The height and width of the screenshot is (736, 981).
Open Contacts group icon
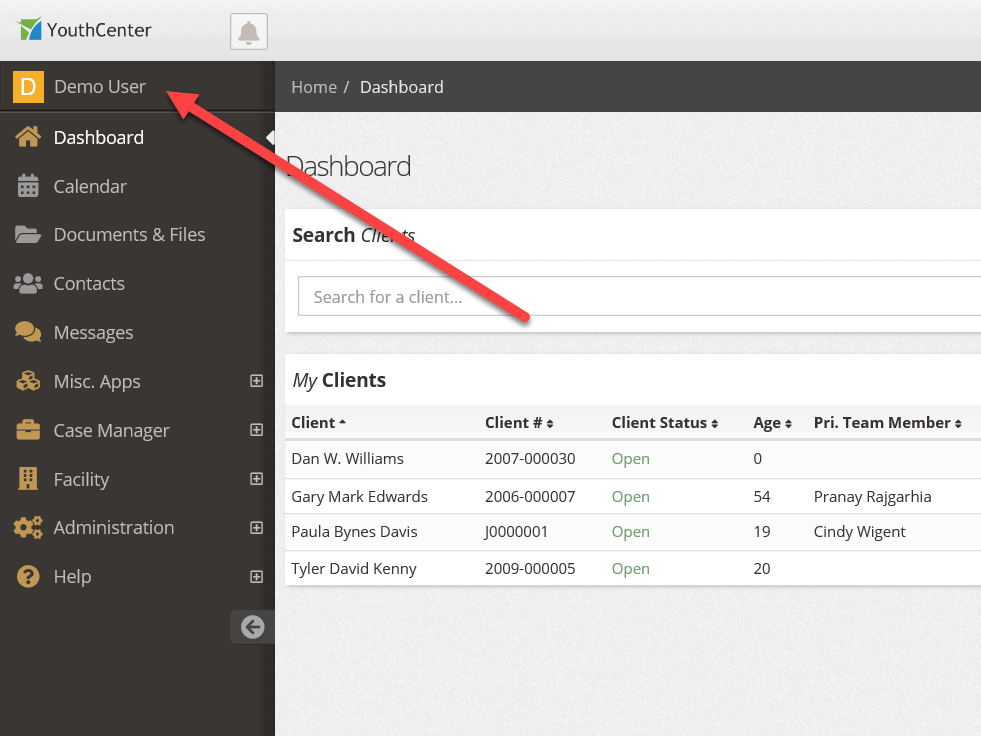tap(28, 284)
